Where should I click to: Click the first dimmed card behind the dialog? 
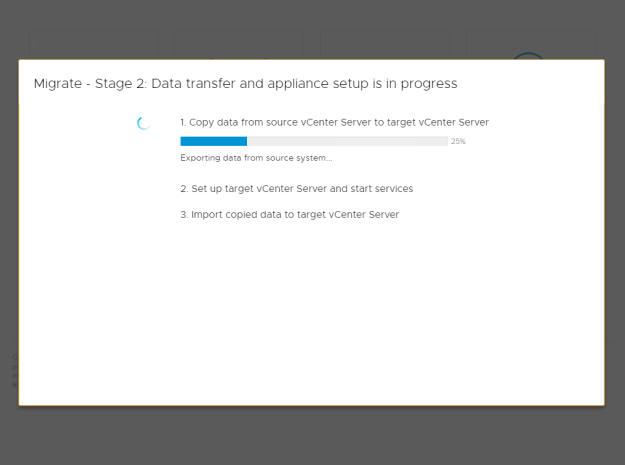(x=94, y=45)
